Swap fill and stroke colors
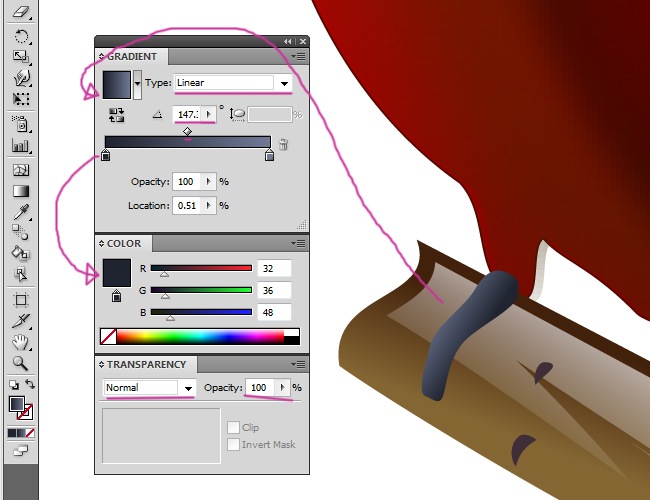 pos(29,384)
